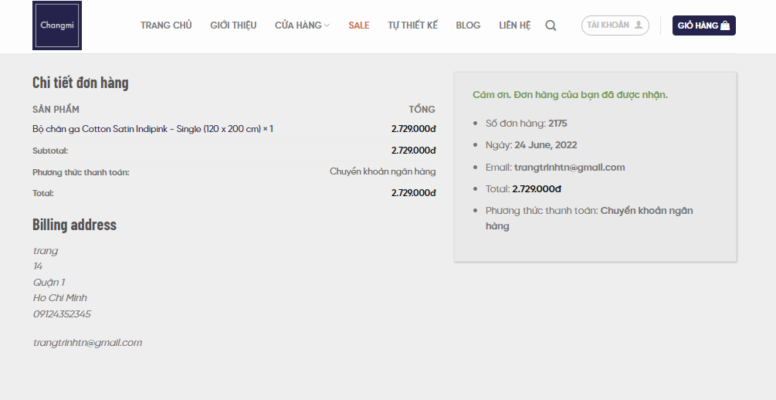Select the Sản phẩm column header

tap(56, 109)
